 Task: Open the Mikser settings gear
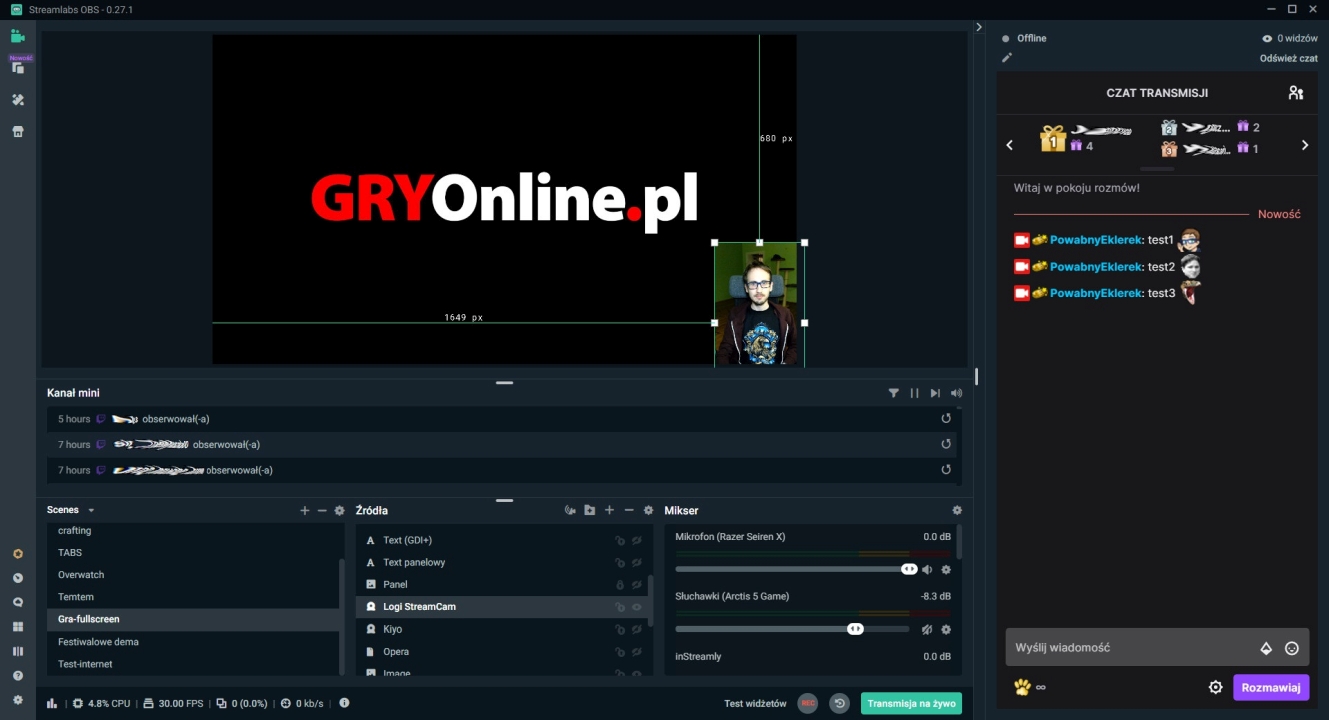(x=956, y=510)
